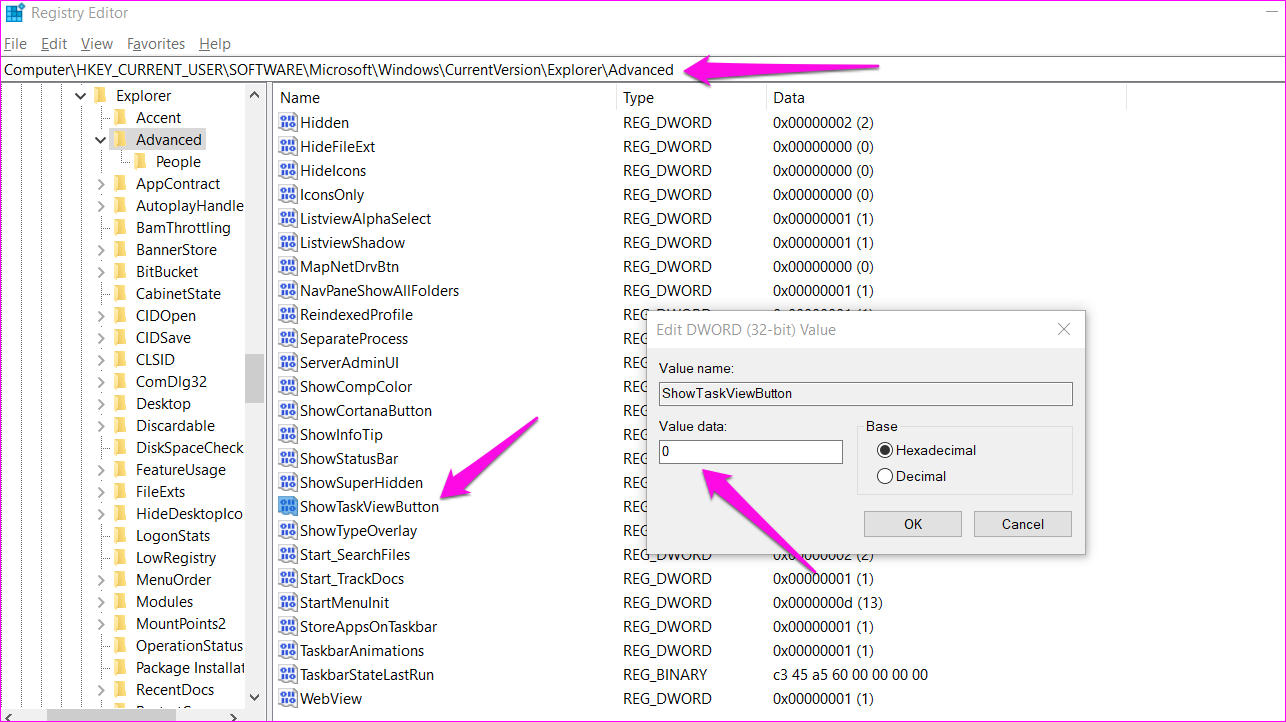
Task: Select the Decimal base option
Action: coord(885,477)
